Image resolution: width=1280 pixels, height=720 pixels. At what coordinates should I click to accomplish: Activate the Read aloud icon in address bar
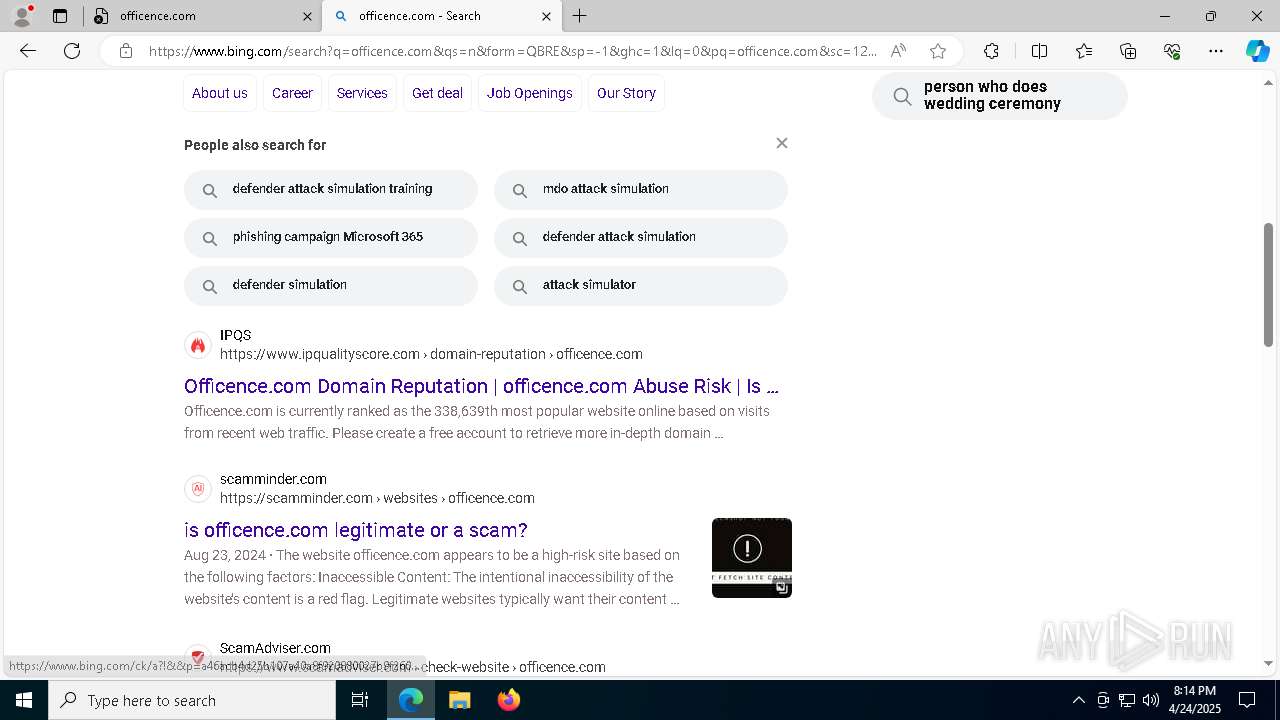[898, 51]
